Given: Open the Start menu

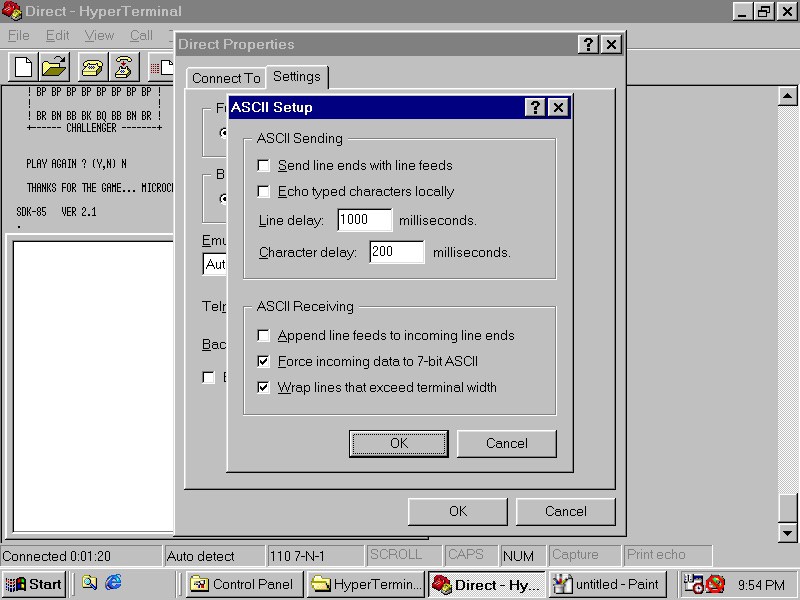Looking at the screenshot, I should [34, 584].
